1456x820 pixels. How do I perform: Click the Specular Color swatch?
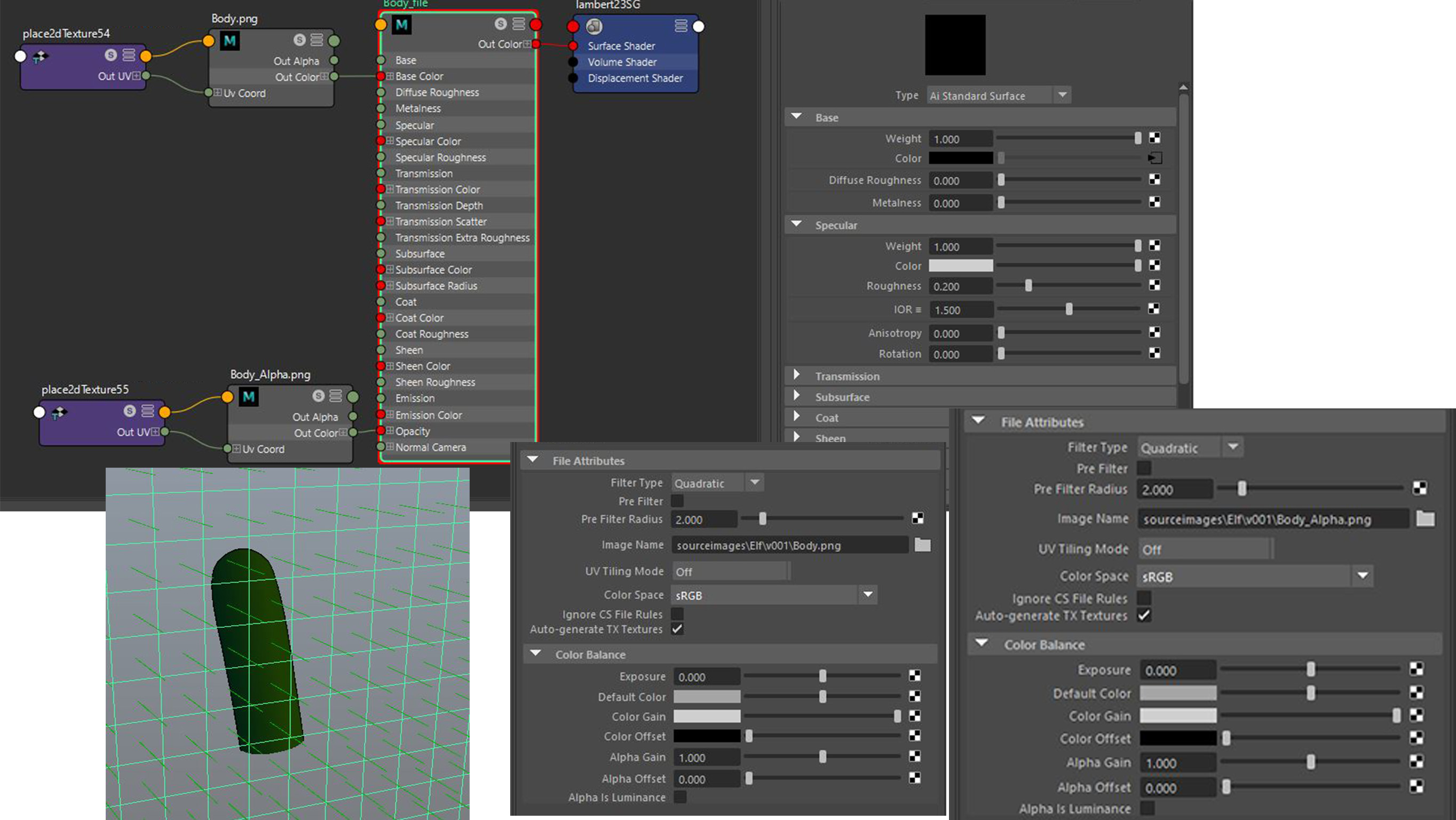(x=961, y=265)
